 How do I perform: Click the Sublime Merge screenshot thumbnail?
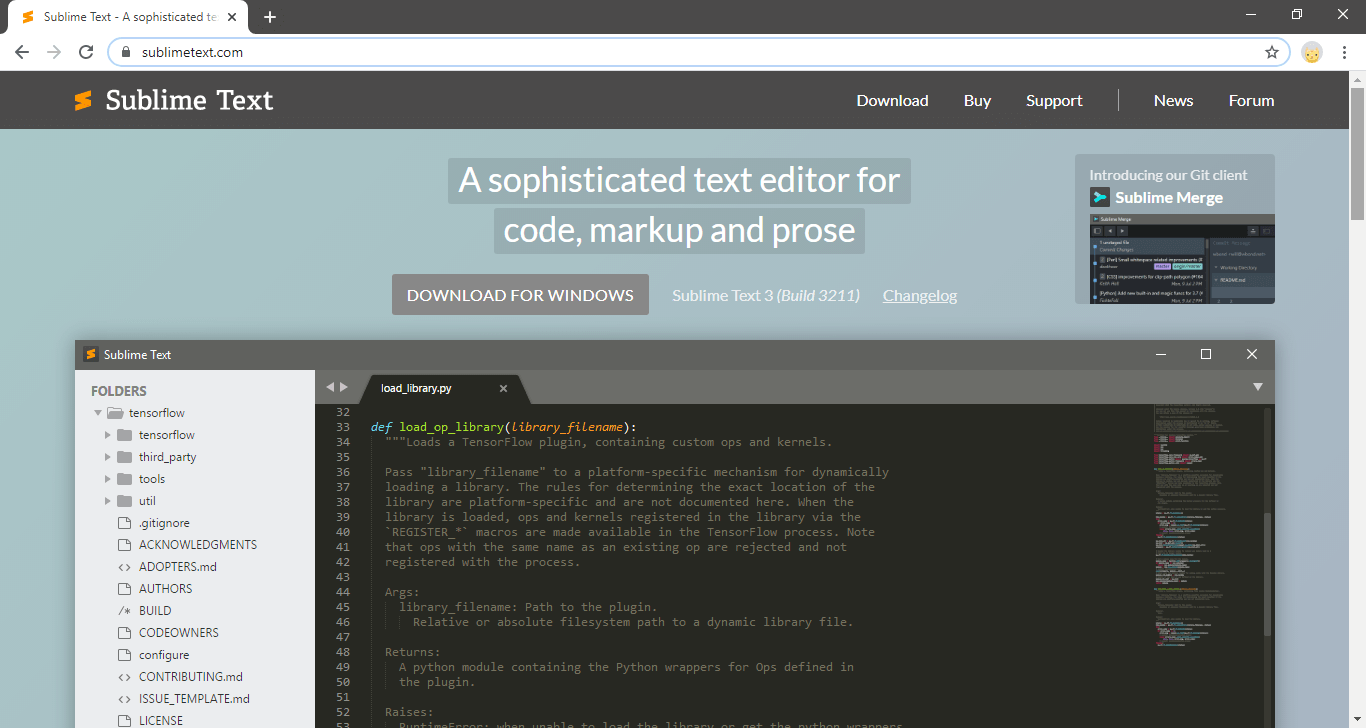coord(1182,258)
